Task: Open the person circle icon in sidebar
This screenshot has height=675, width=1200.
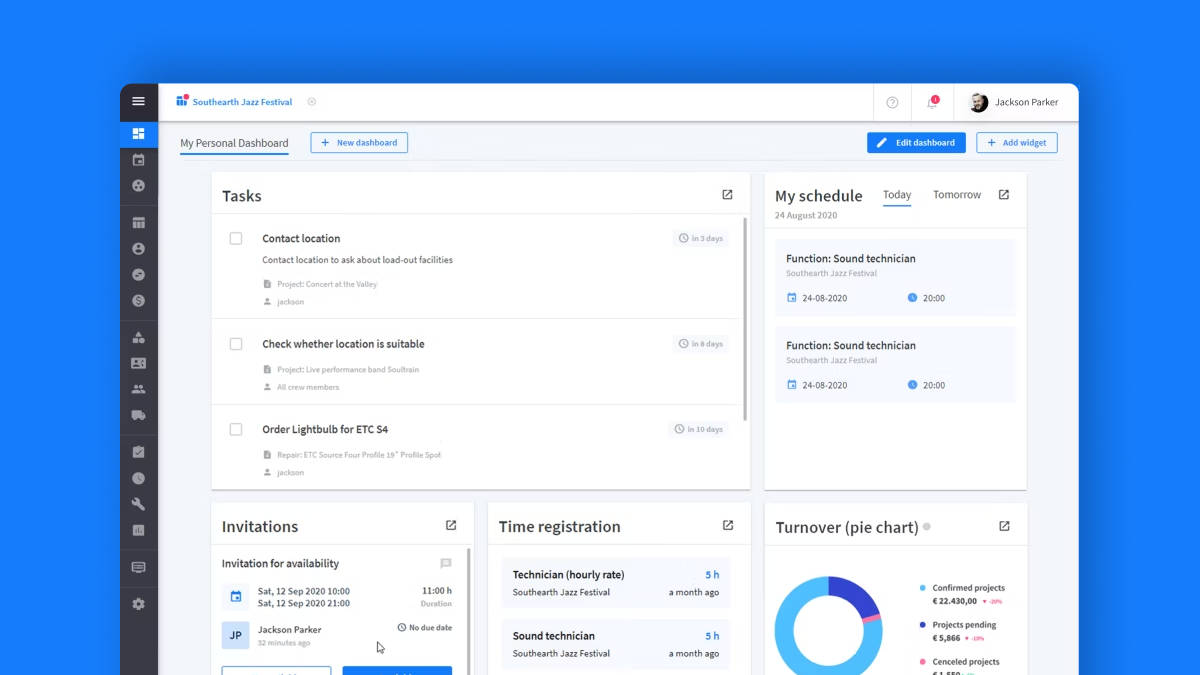Action: 138,249
